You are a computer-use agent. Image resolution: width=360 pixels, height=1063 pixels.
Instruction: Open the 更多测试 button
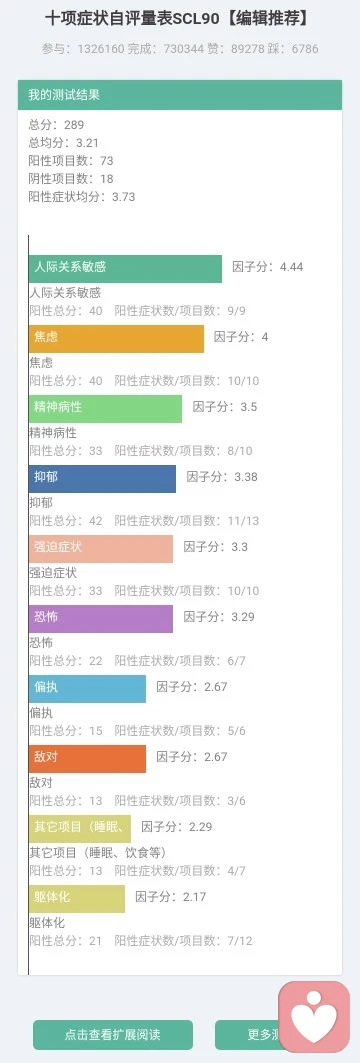click(247, 1035)
